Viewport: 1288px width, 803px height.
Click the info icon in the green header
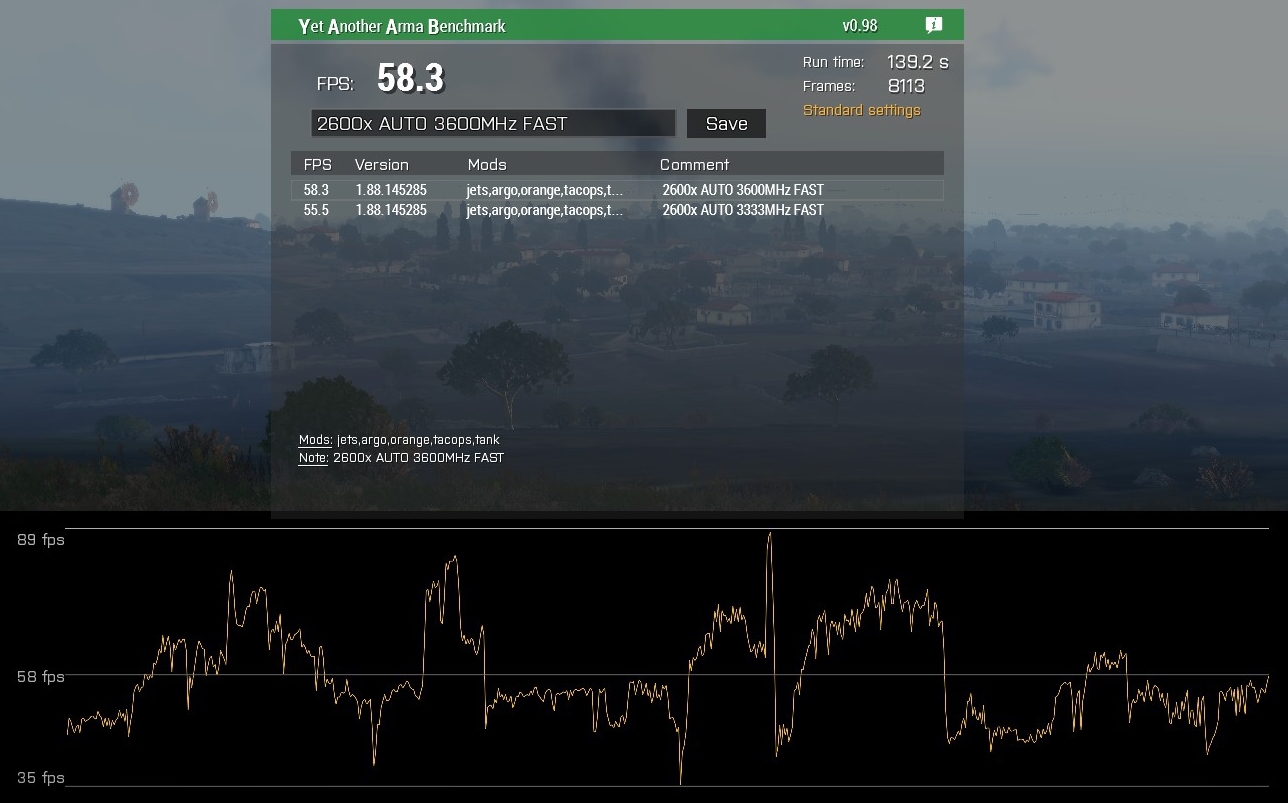[x=934, y=26]
